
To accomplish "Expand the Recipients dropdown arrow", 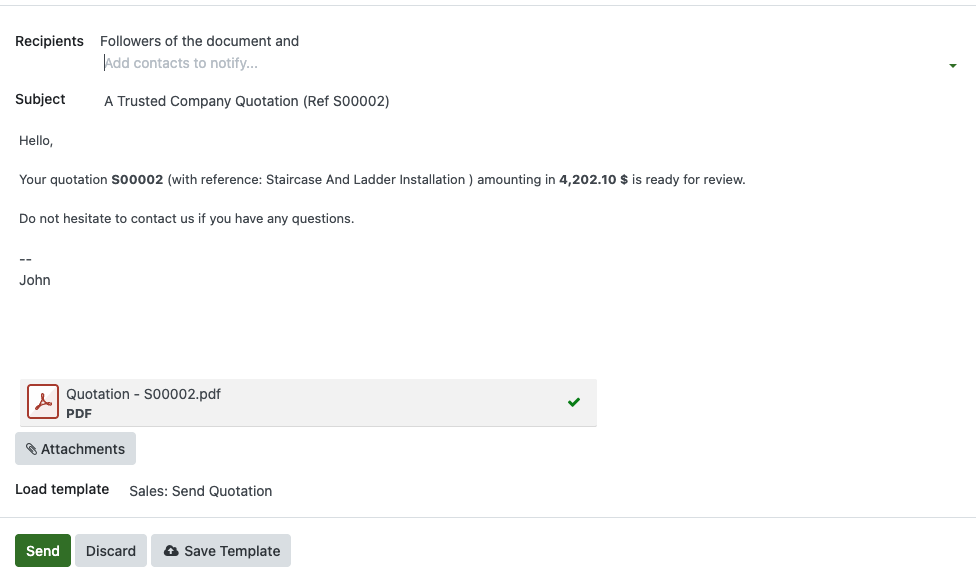I will 953,66.
